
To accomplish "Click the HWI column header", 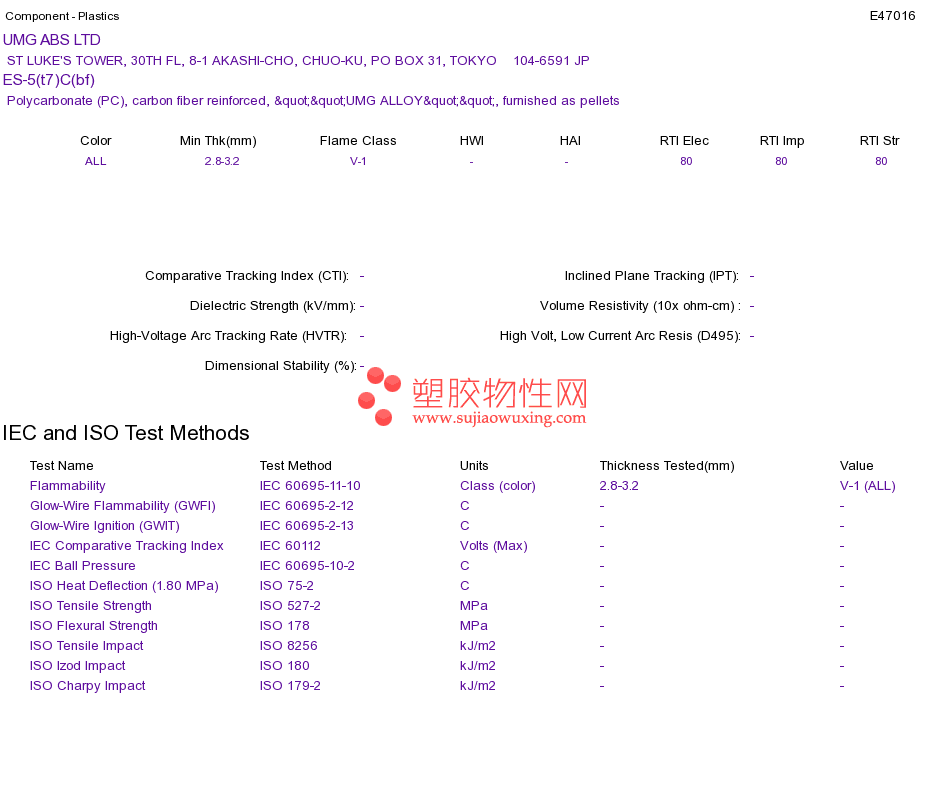I will (x=471, y=141).
